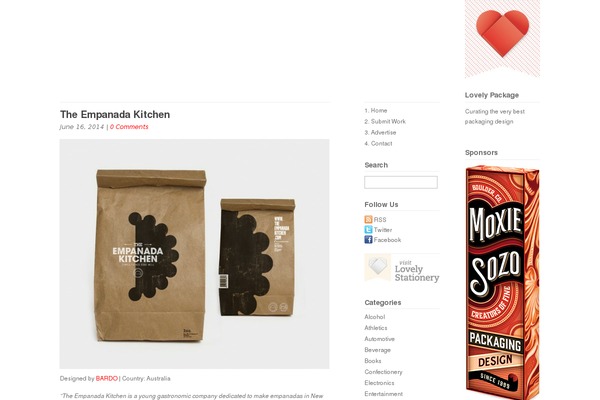Click the RSS feed icon

tap(368, 219)
